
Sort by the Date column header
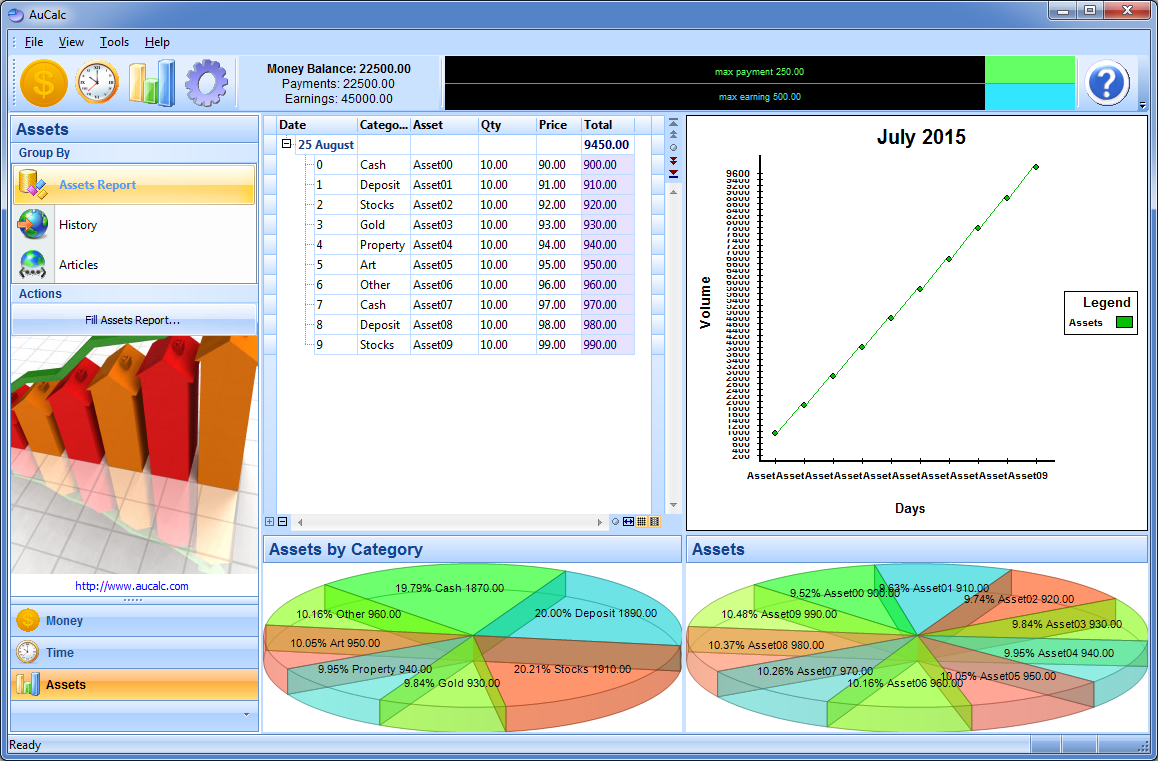pyautogui.click(x=317, y=125)
